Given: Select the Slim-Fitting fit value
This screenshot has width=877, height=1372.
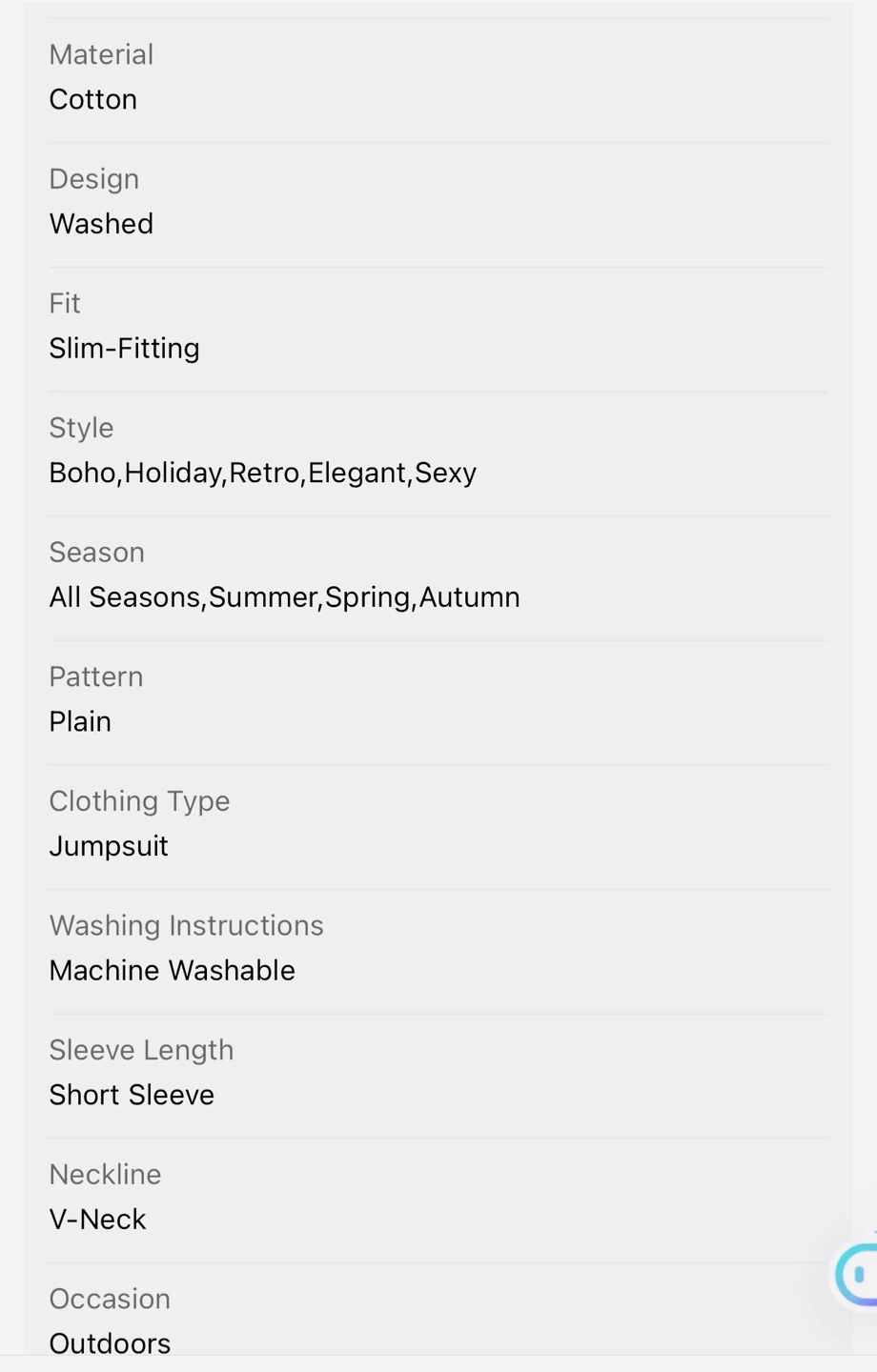Looking at the screenshot, I should pyautogui.click(x=124, y=348).
